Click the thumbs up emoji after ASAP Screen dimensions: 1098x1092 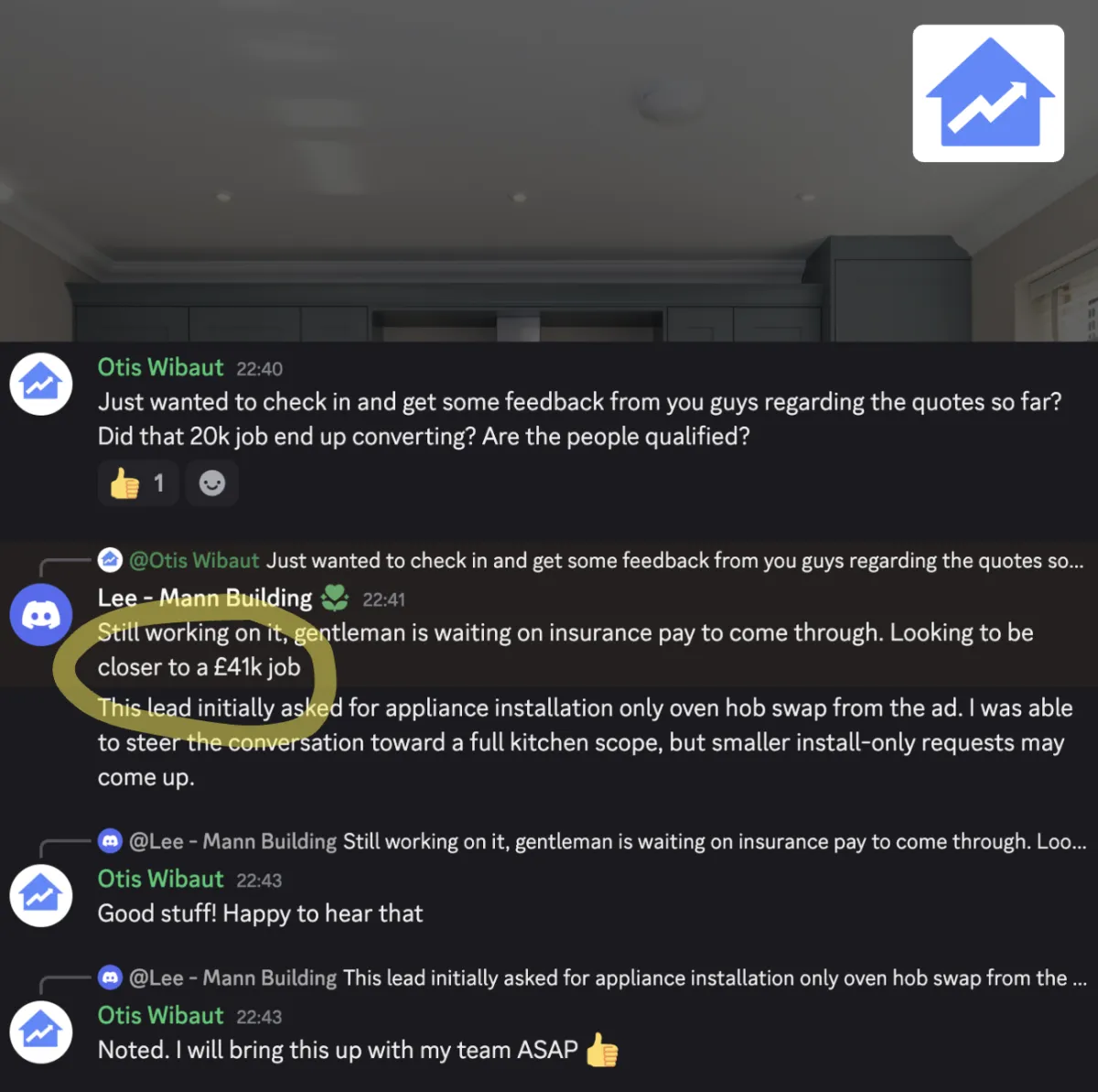tap(601, 1050)
